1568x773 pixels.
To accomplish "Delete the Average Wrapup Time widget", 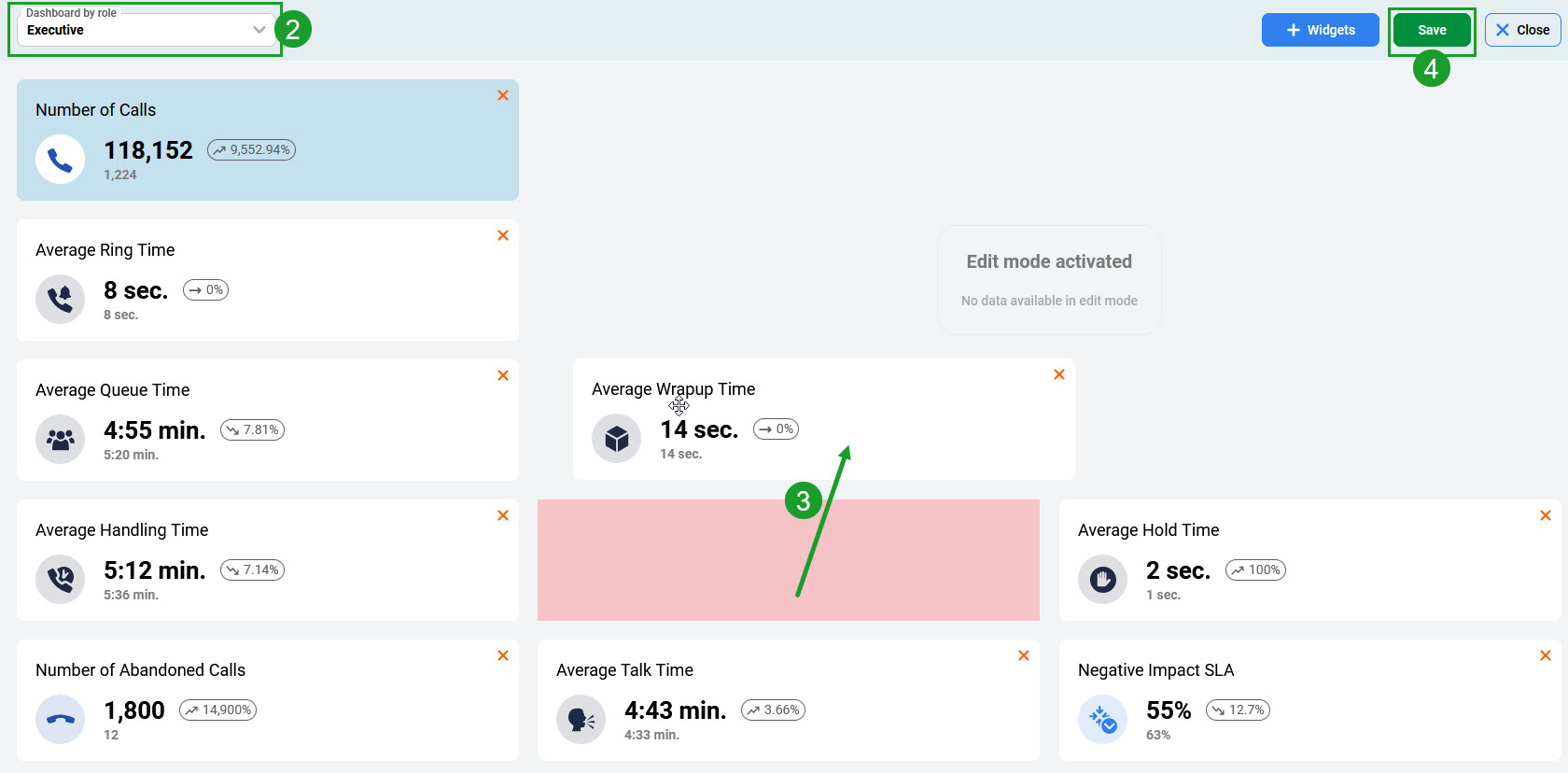I will 1059,374.
